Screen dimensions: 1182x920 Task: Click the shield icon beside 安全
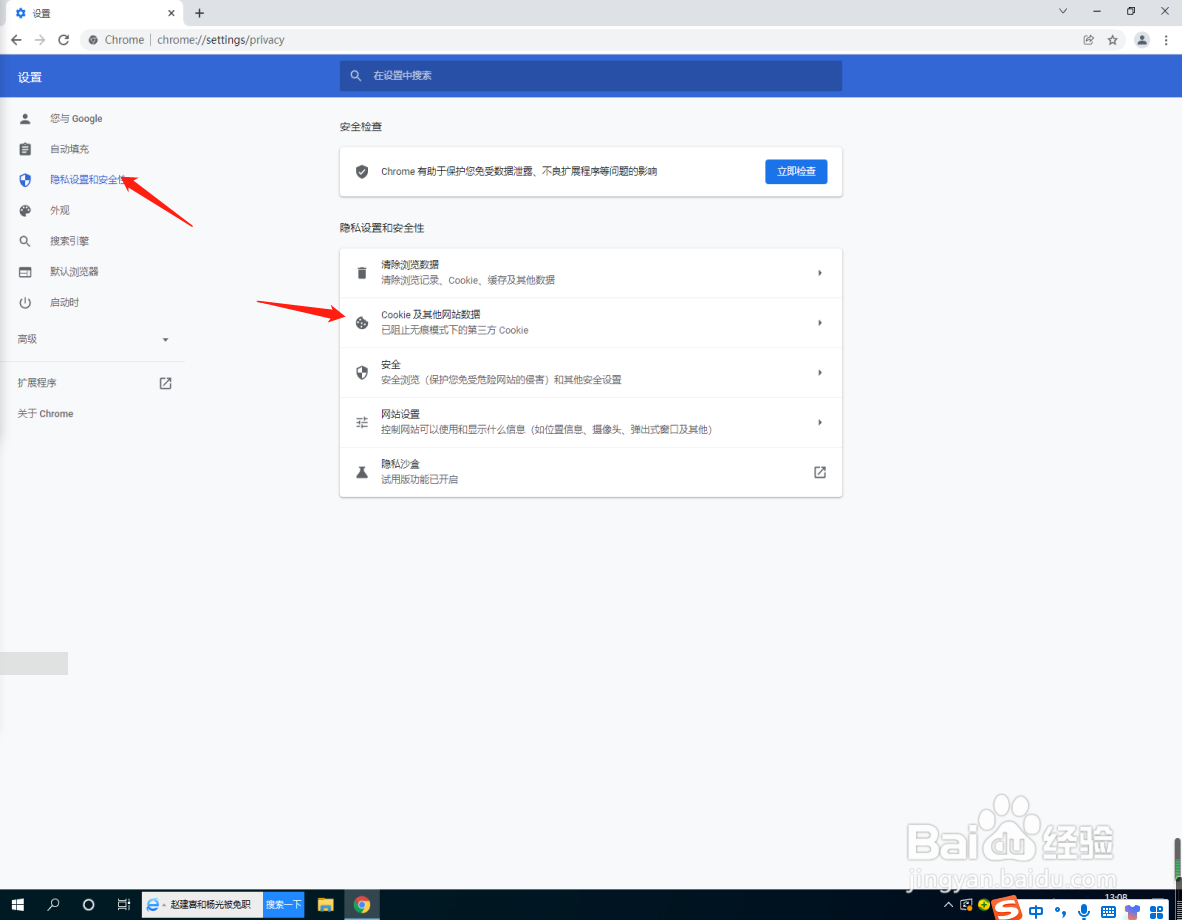[362, 373]
